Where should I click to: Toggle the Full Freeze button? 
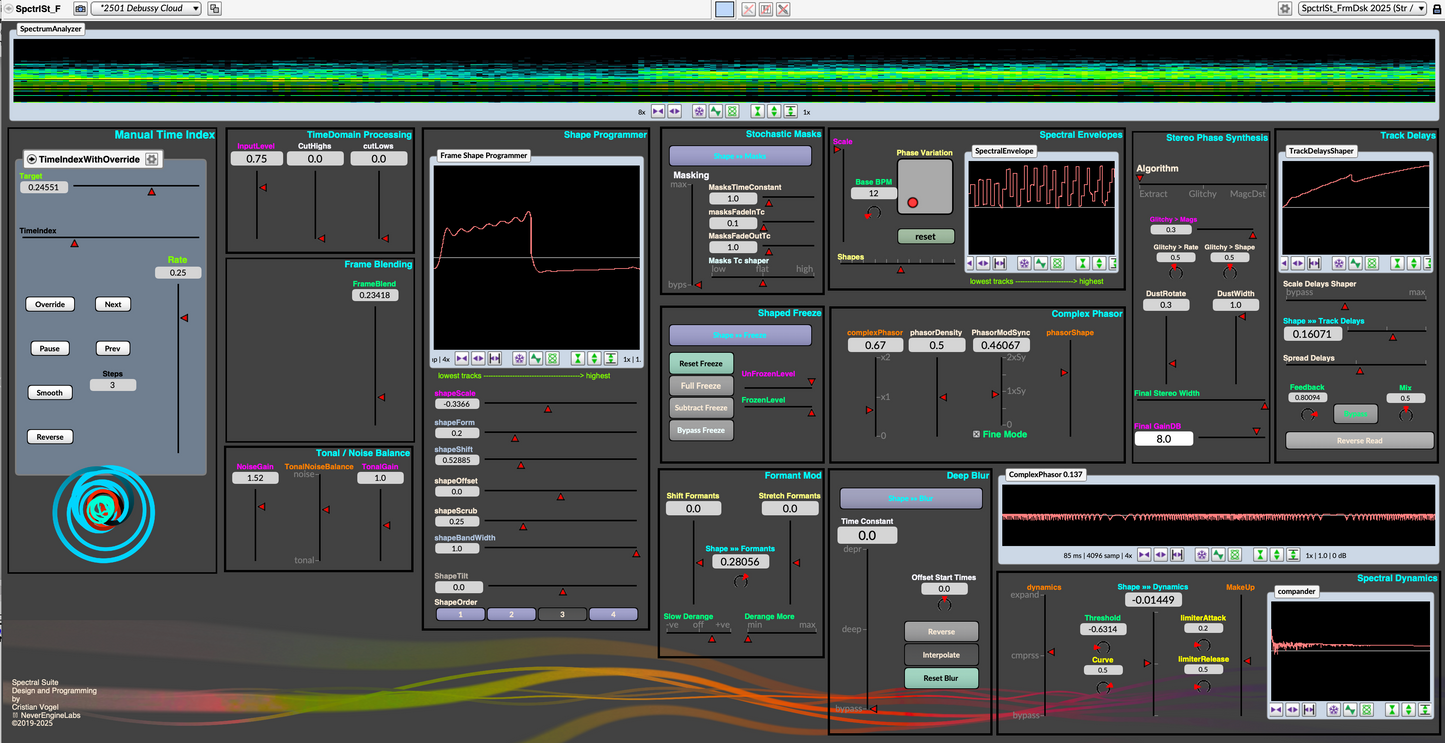click(x=701, y=385)
